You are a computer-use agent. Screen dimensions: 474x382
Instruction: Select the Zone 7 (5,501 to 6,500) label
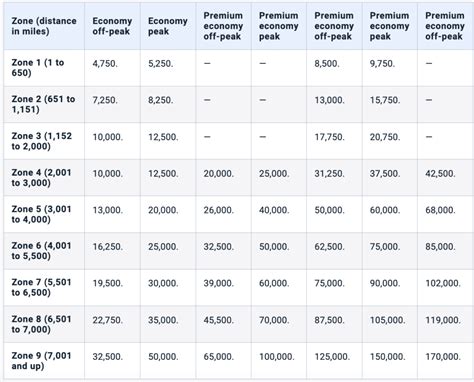point(41,287)
